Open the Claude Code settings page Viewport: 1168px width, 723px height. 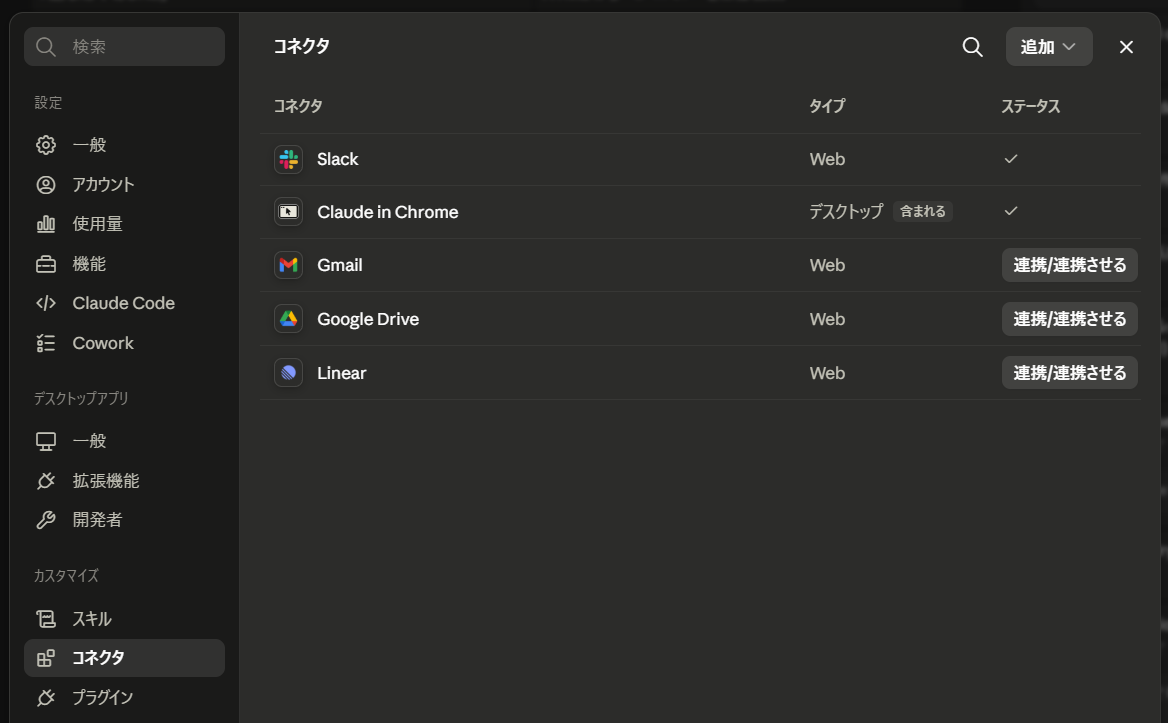[x=124, y=303]
